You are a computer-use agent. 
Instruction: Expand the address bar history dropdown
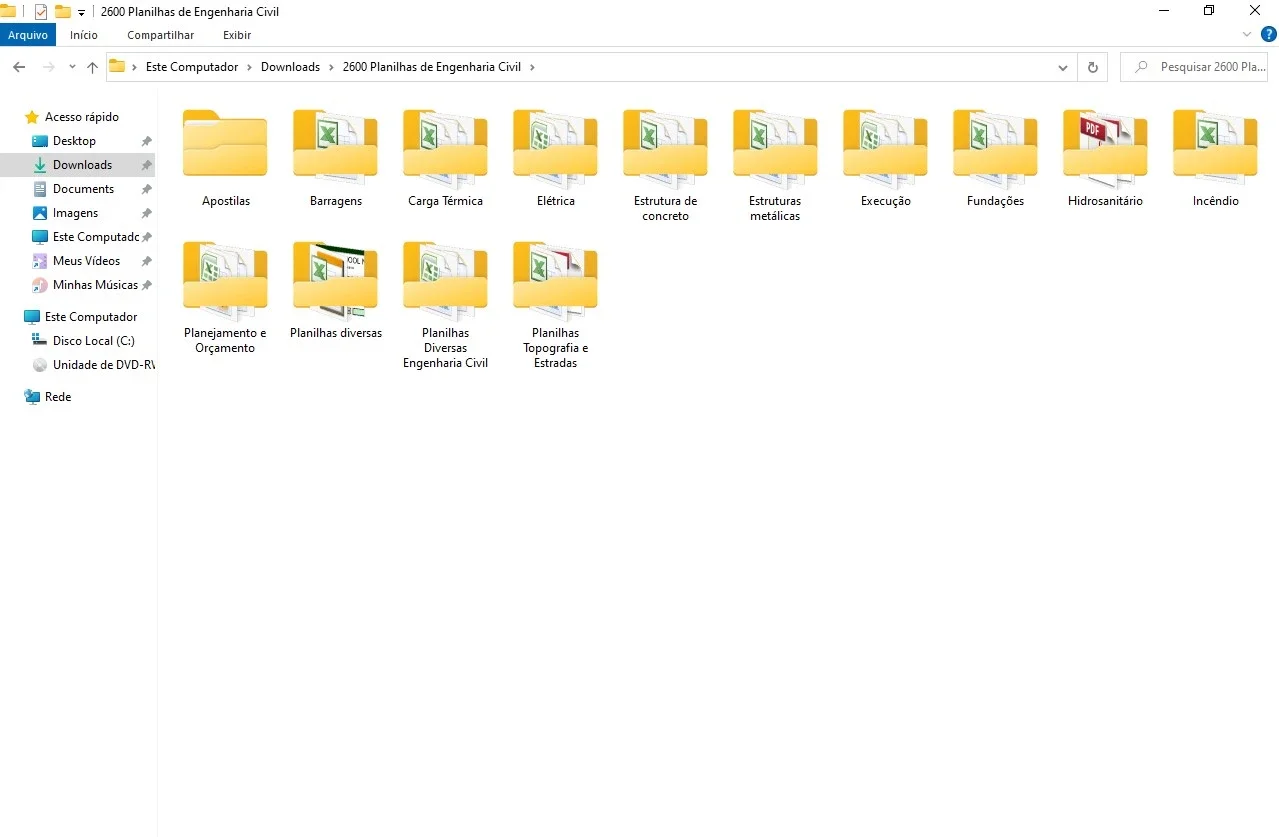[x=1063, y=67]
